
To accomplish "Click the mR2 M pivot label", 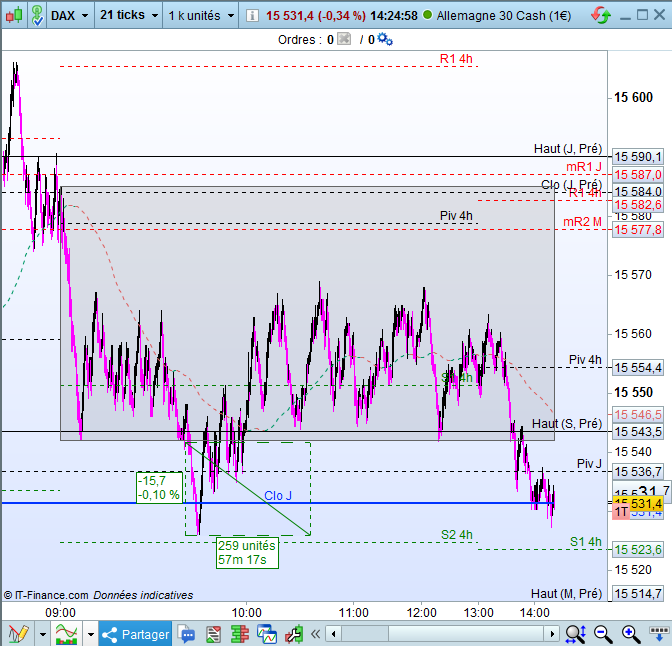I will (x=582, y=222).
